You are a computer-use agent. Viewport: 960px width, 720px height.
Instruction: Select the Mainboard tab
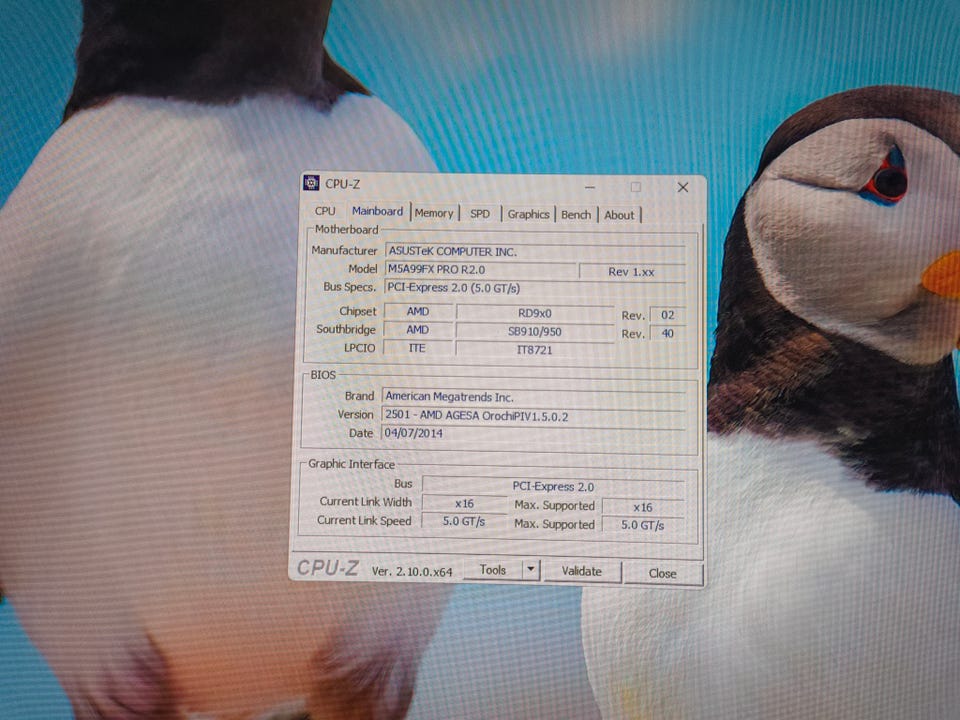click(x=377, y=211)
